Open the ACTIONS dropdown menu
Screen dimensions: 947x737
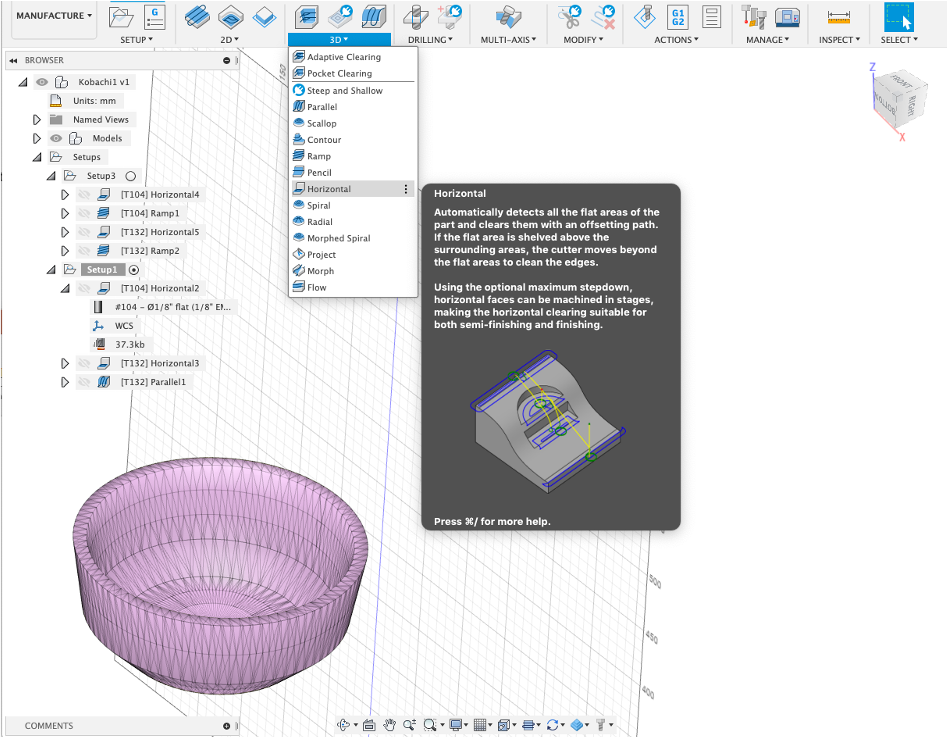point(676,39)
